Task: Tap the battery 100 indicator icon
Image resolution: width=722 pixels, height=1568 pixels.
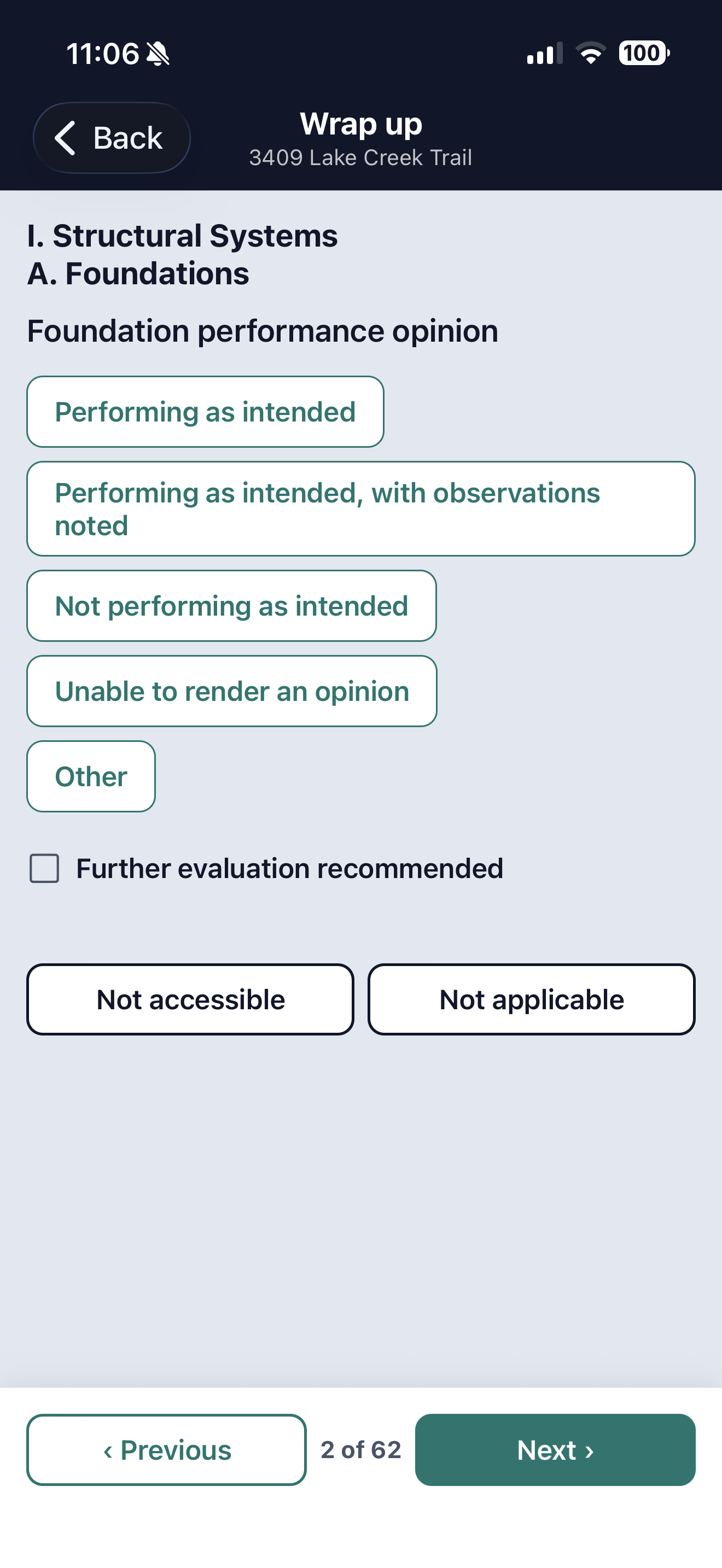Action: pyautogui.click(x=644, y=53)
